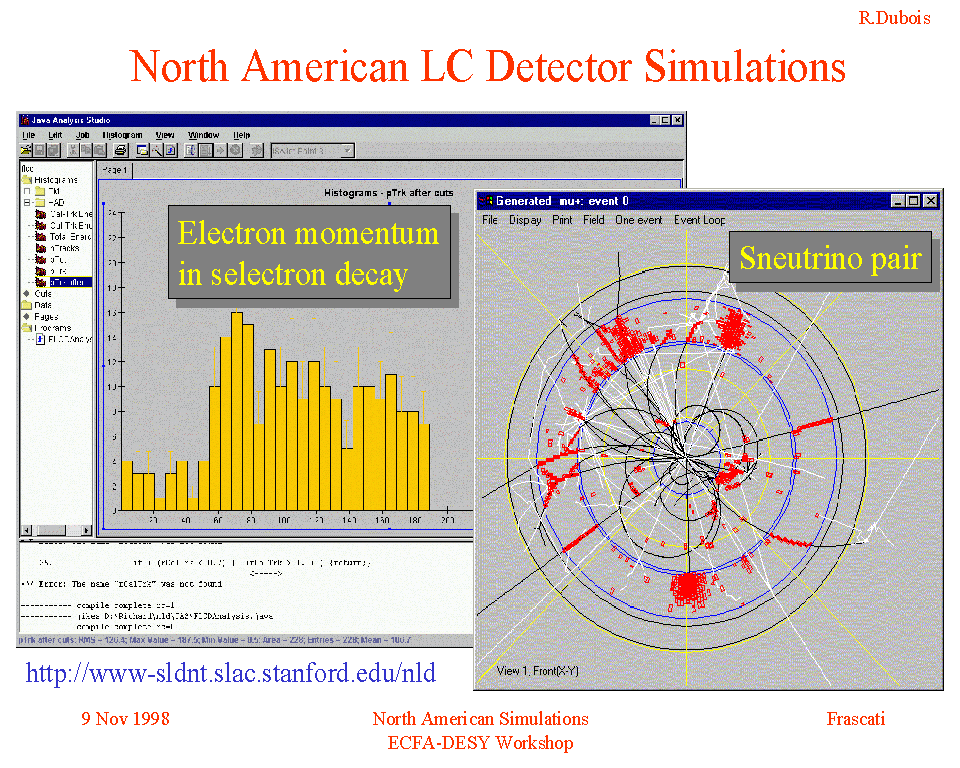Open the Field menu in event display
Screen dimensions: 960x768
tap(594, 220)
